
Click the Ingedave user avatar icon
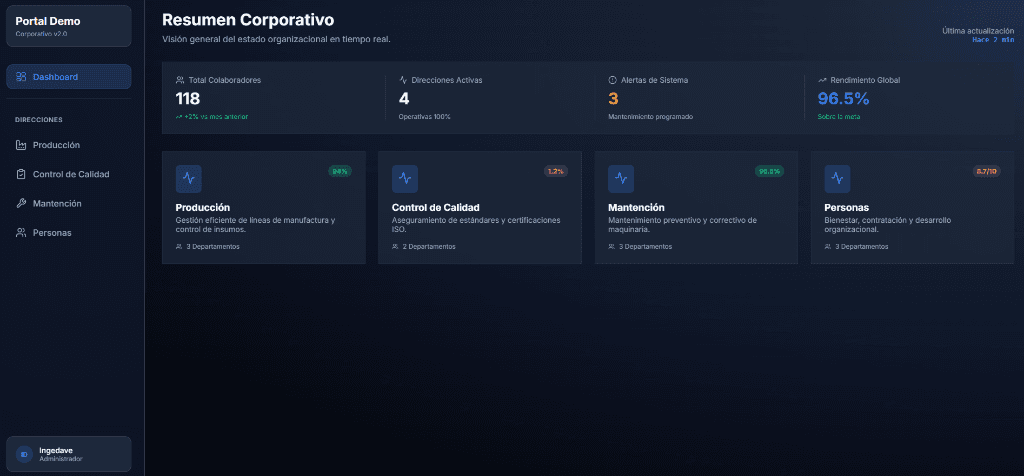24,454
